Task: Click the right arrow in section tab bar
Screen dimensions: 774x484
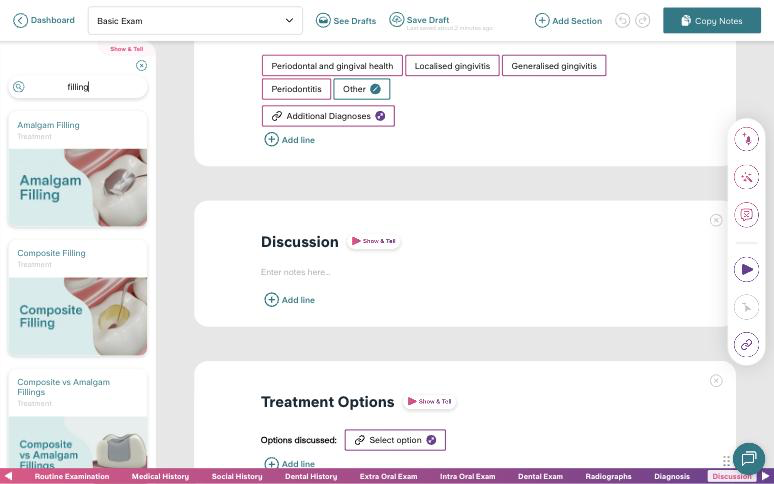Action: click(x=766, y=476)
